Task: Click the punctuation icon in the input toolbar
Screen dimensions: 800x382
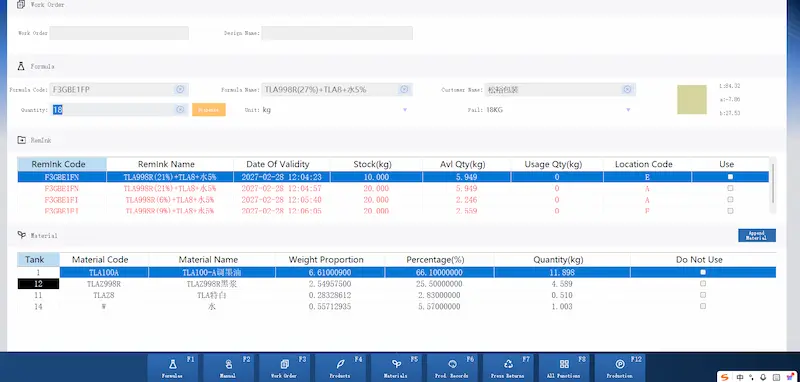Action: [752, 377]
